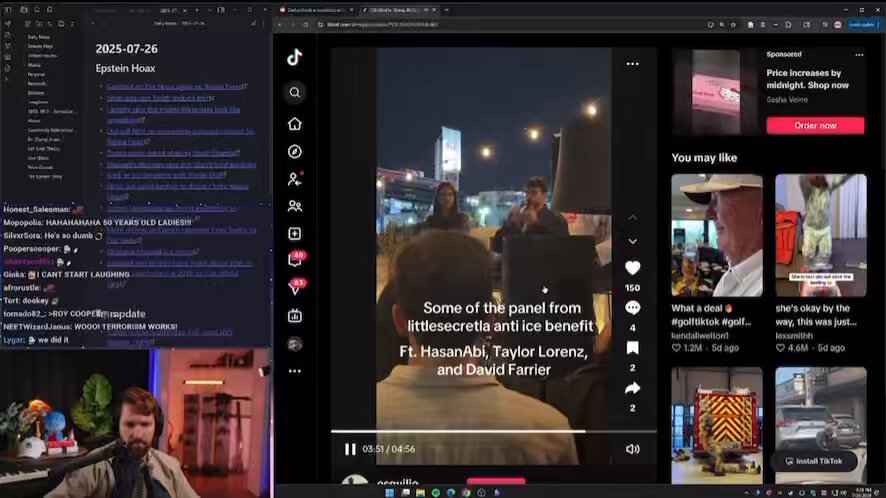Toggle Obsidian right sidebar panel
886x498 pixels.
221,10
